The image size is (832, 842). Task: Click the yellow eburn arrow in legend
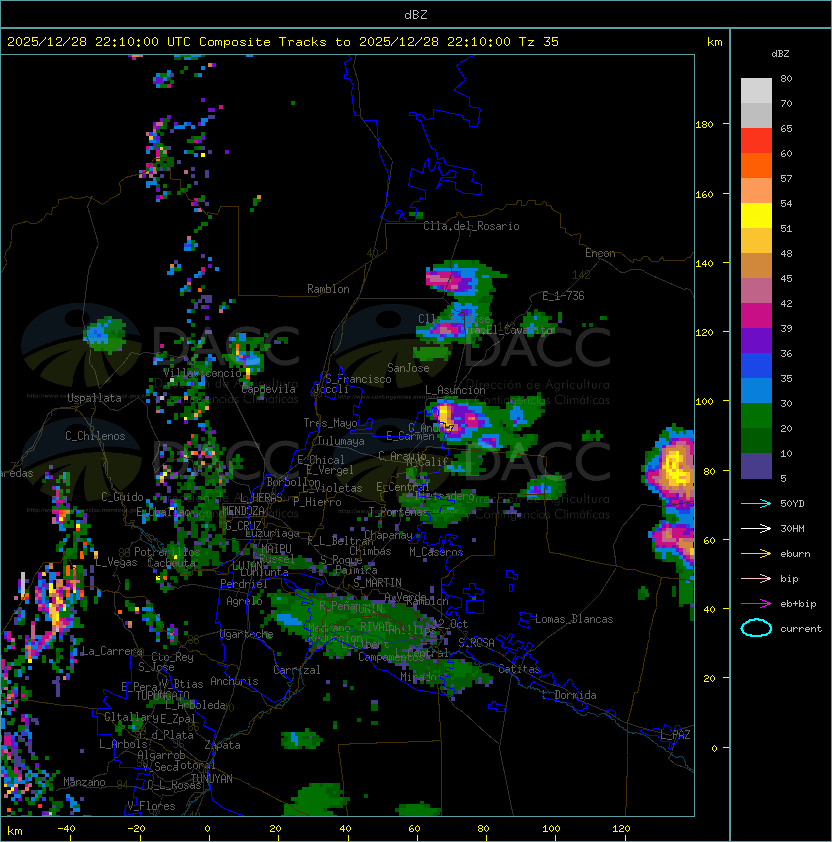(756, 554)
